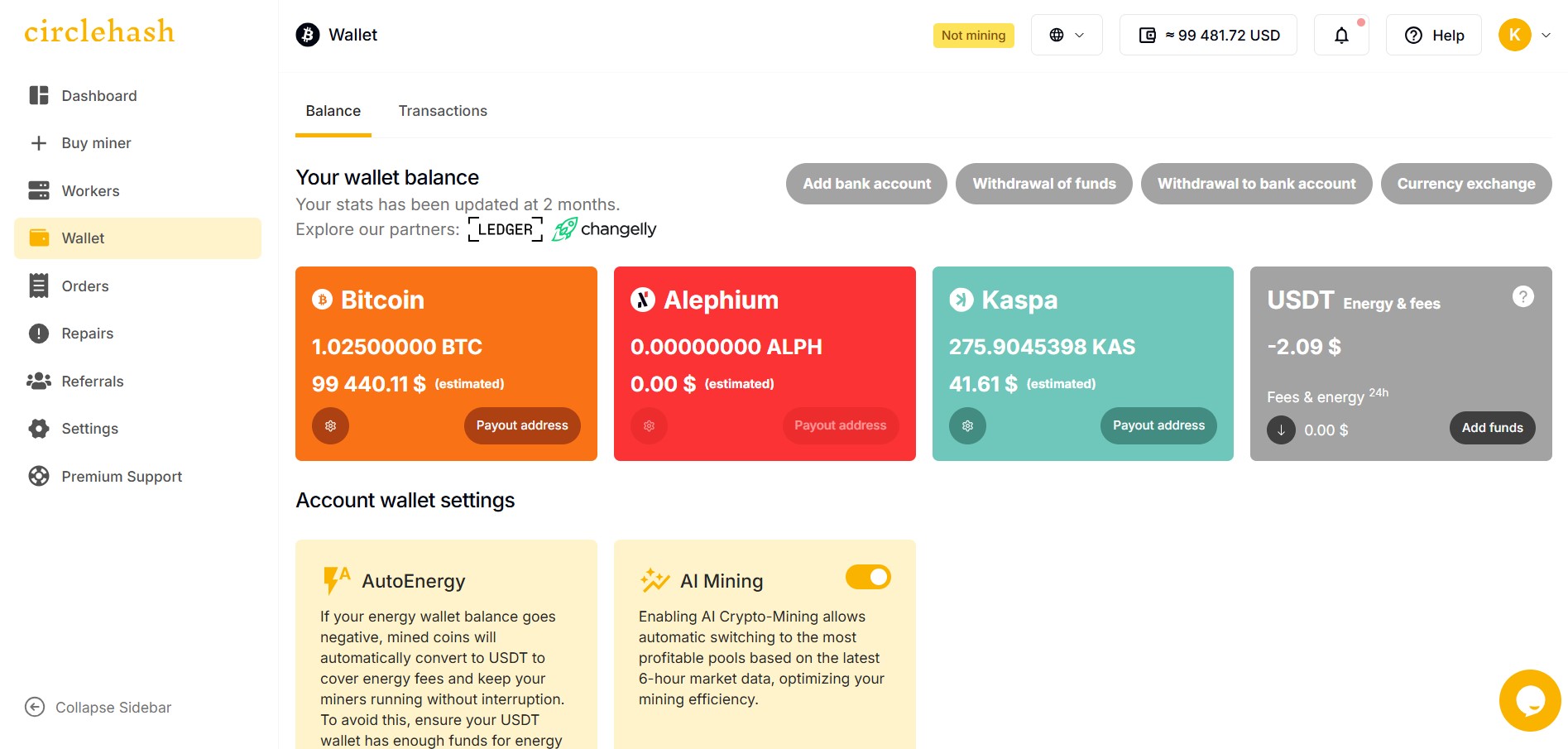Click the Not mining status badge
The image size is (1568, 749).
973,36
